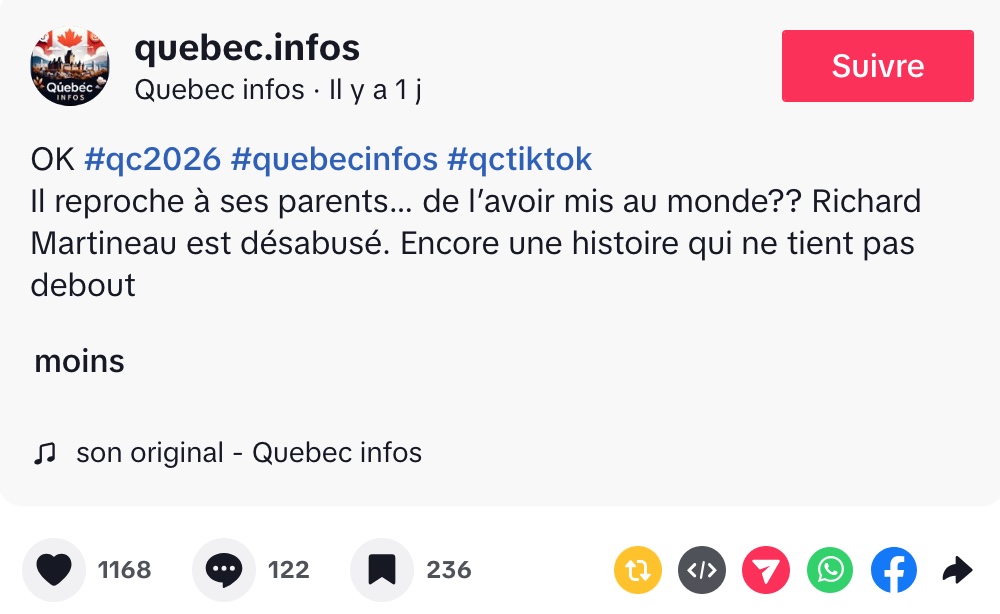Open comments via the speech bubble icon
Image resolution: width=1000 pixels, height=614 pixels.
click(224, 570)
